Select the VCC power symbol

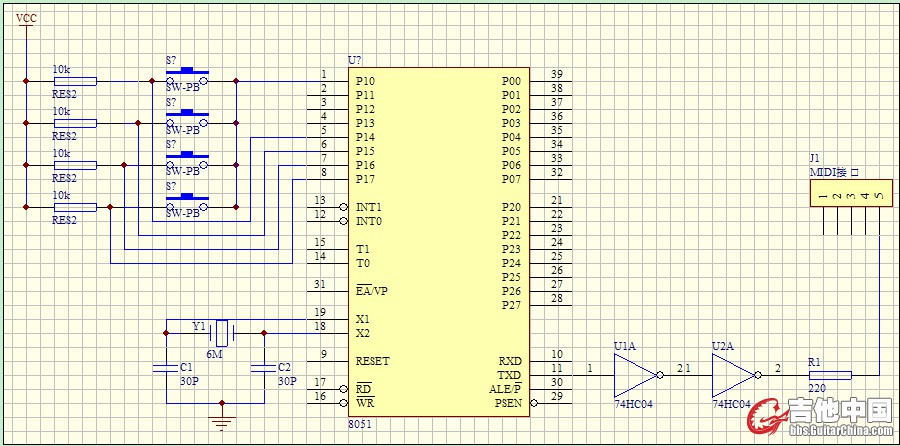tap(26, 21)
